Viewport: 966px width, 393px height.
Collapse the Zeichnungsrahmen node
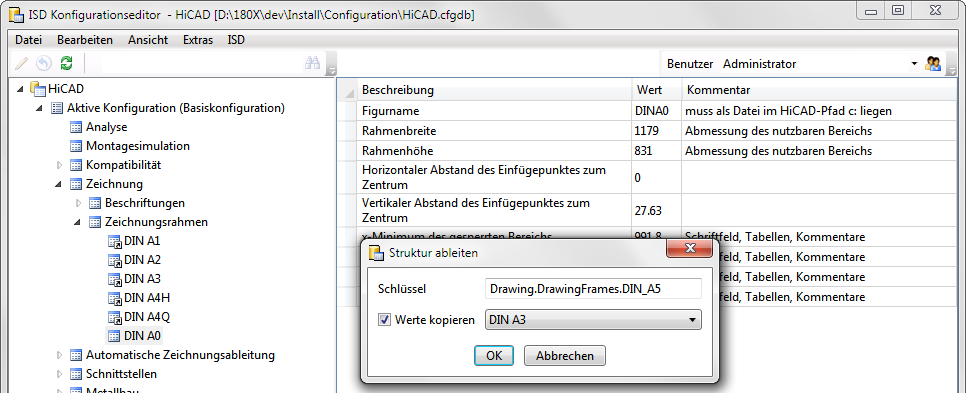point(78,222)
